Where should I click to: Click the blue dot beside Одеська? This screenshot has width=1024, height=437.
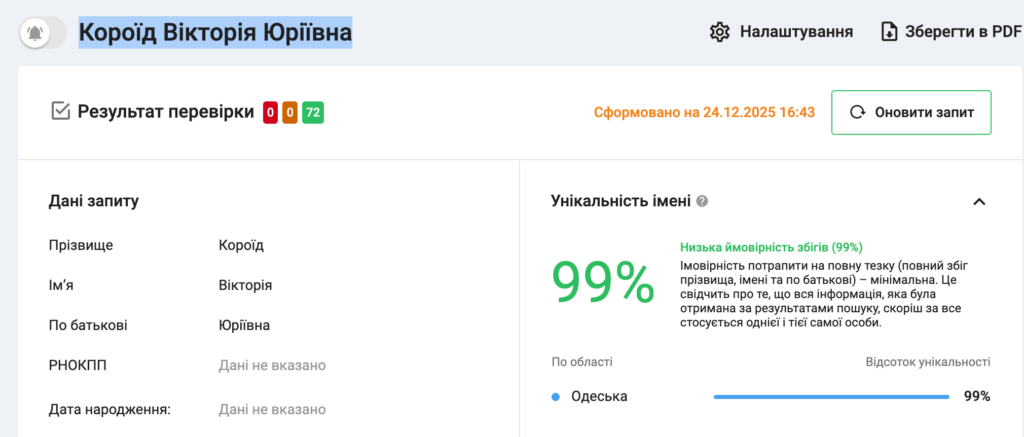(556, 397)
